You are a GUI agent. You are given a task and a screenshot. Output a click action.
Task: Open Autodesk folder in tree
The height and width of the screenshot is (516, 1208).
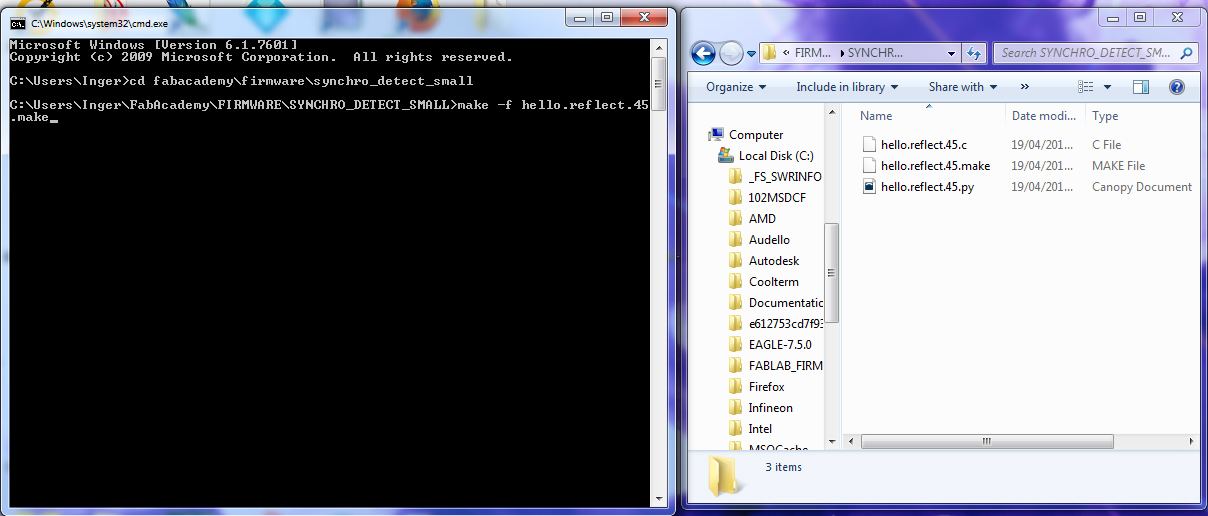774,261
